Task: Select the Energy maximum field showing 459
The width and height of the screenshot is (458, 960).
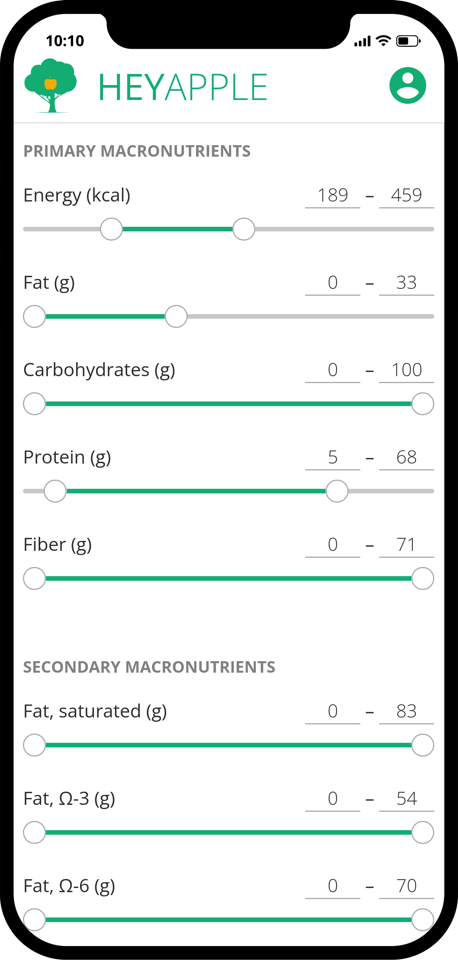Action: (x=407, y=196)
